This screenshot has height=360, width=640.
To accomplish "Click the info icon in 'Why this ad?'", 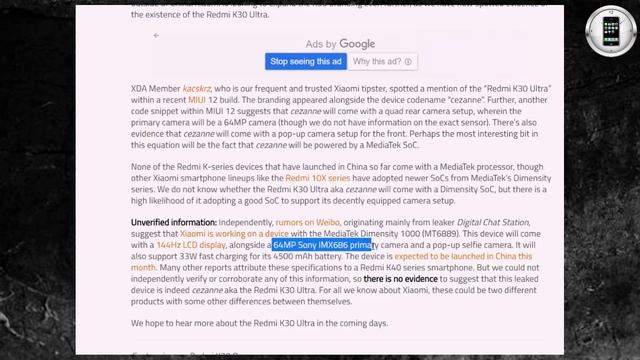I will [408, 62].
